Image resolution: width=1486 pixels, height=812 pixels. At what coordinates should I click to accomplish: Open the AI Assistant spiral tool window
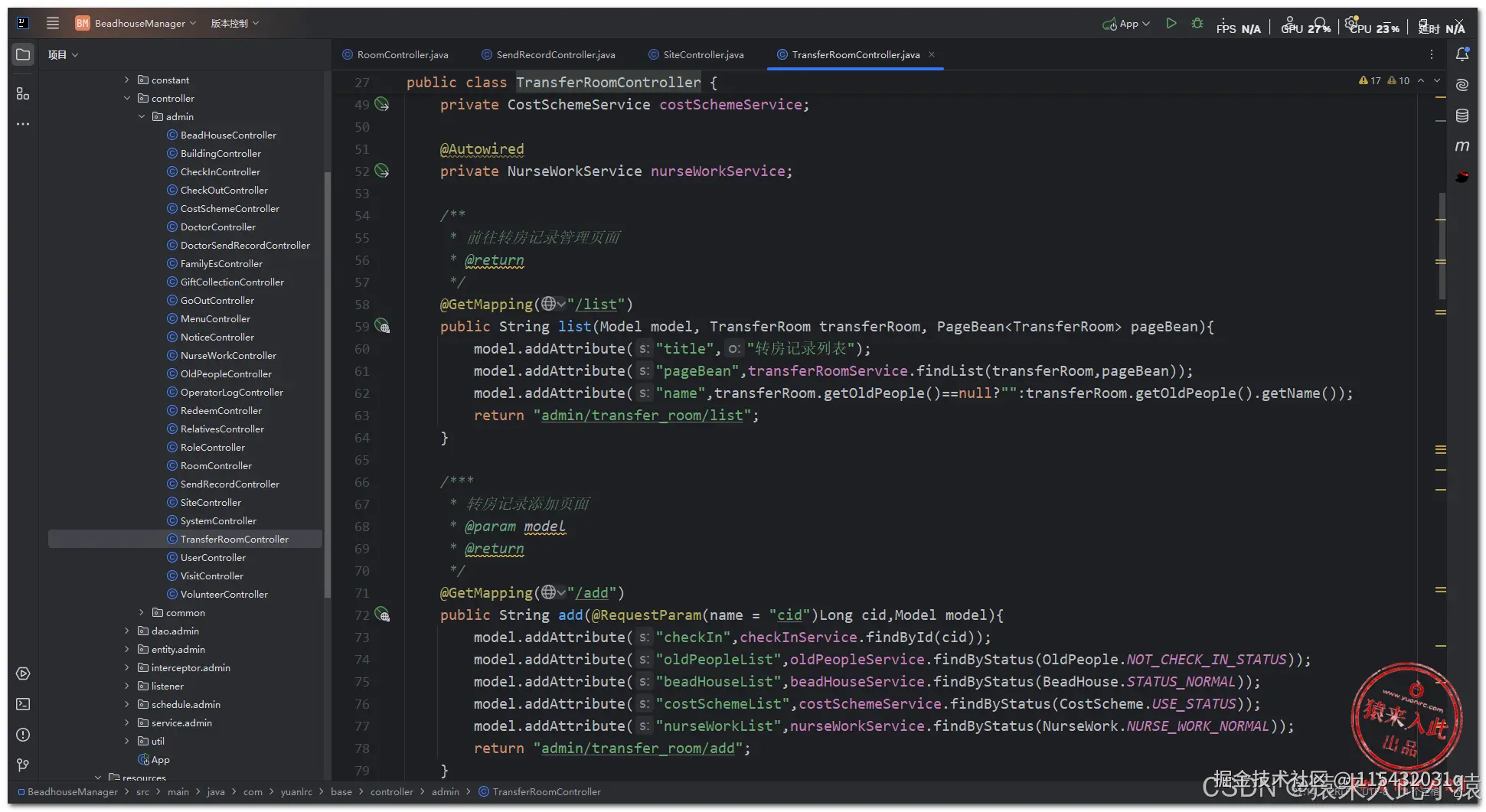point(1462,85)
